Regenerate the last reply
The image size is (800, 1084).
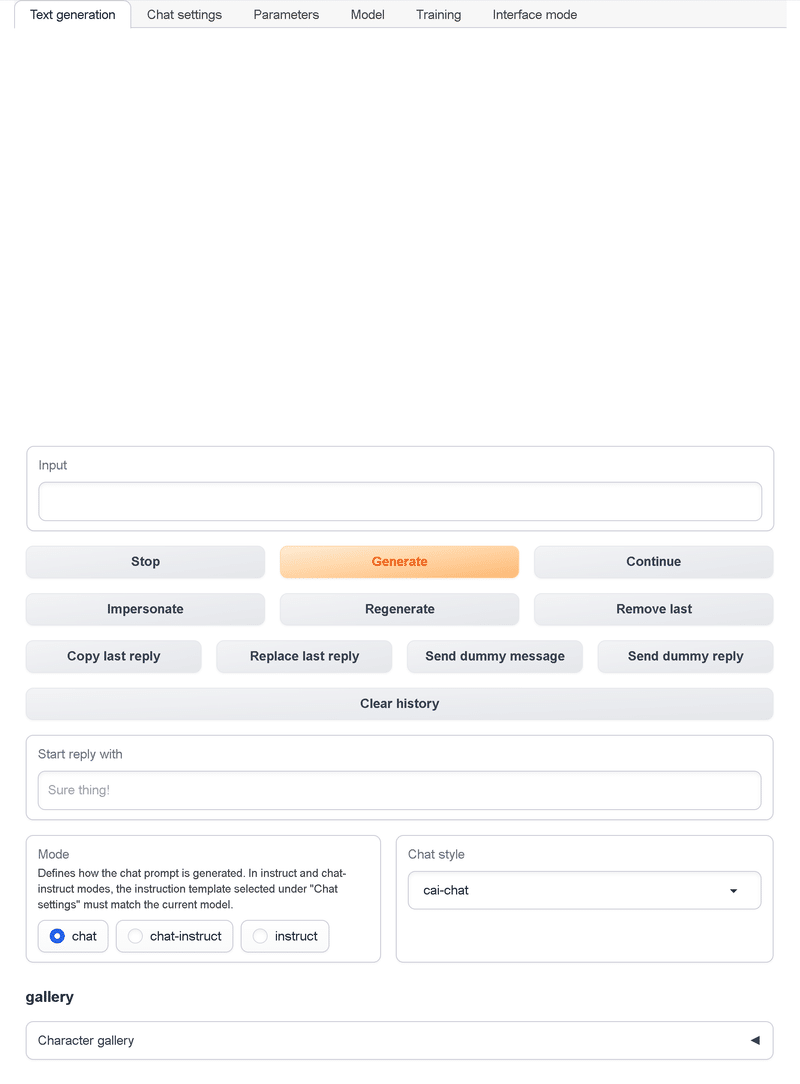[x=399, y=609]
